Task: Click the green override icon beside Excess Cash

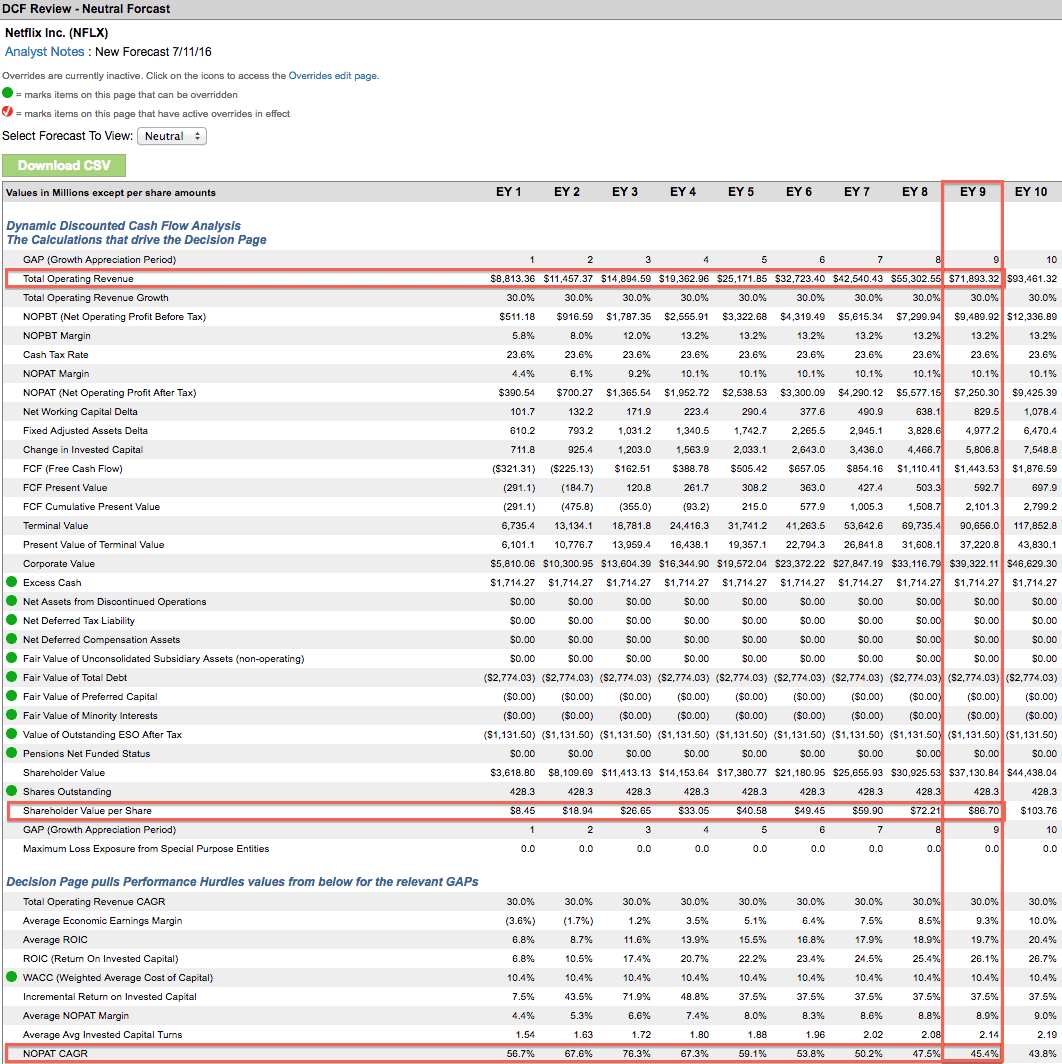Action: [x=12, y=582]
